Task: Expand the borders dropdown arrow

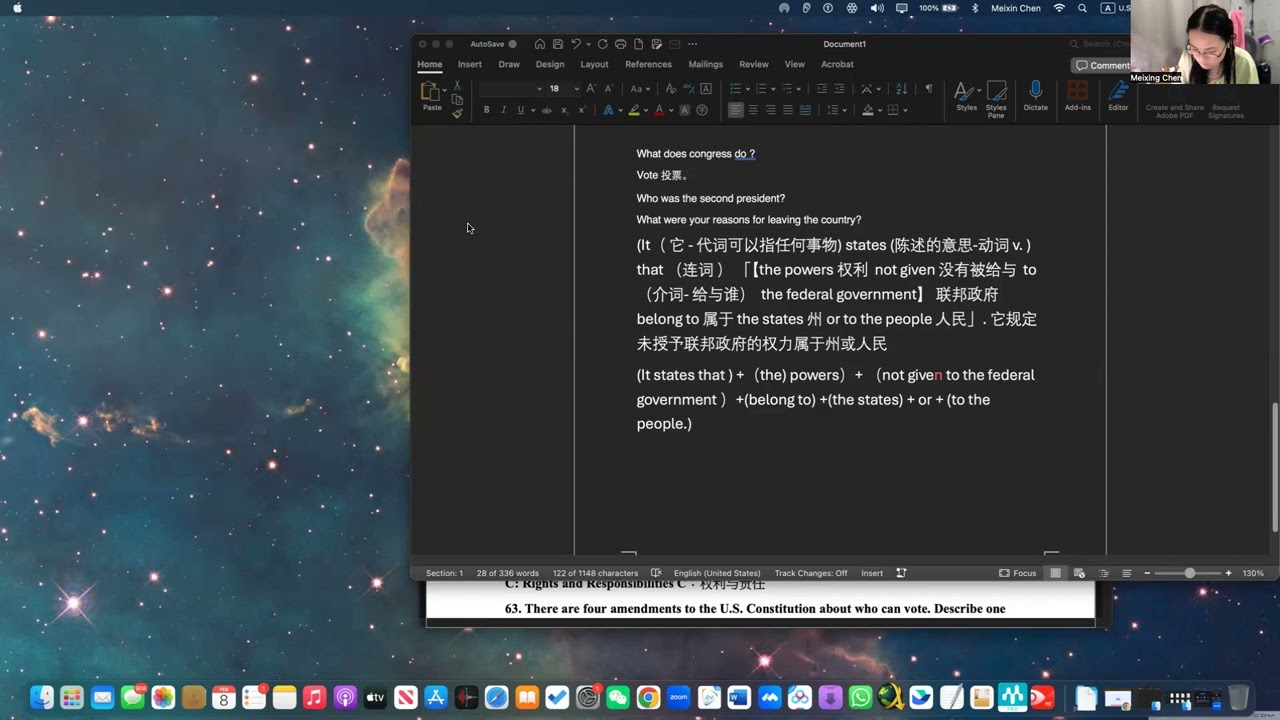Action: [x=905, y=110]
